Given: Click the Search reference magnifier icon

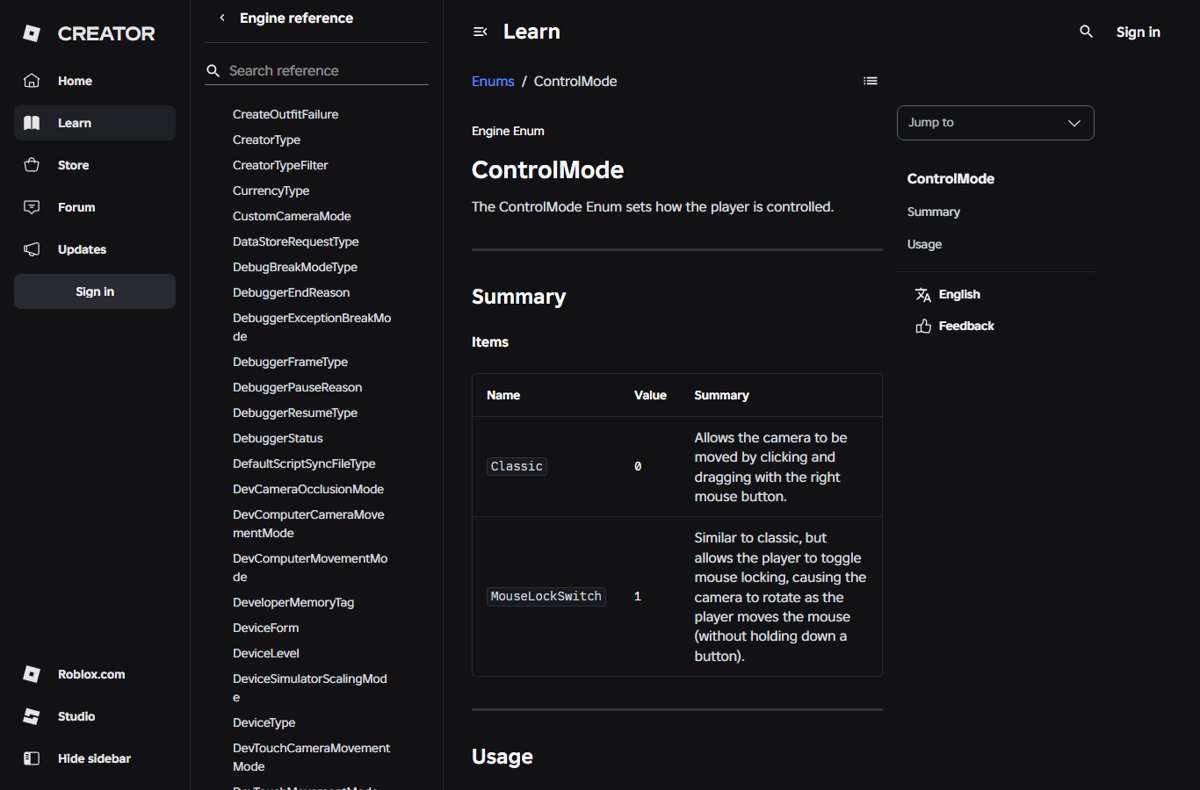Looking at the screenshot, I should tap(213, 71).
